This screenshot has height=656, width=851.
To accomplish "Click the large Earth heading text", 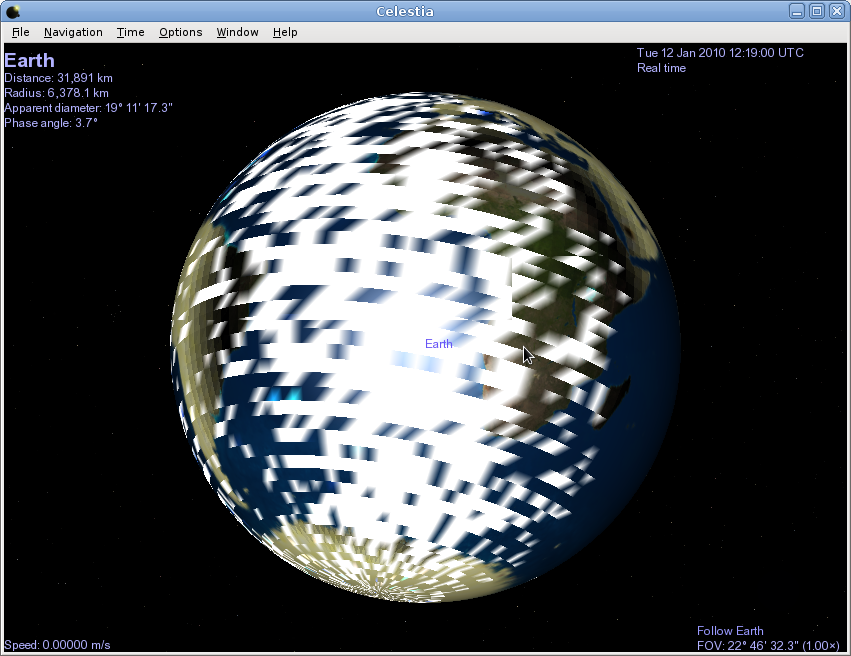I will tap(29, 60).
